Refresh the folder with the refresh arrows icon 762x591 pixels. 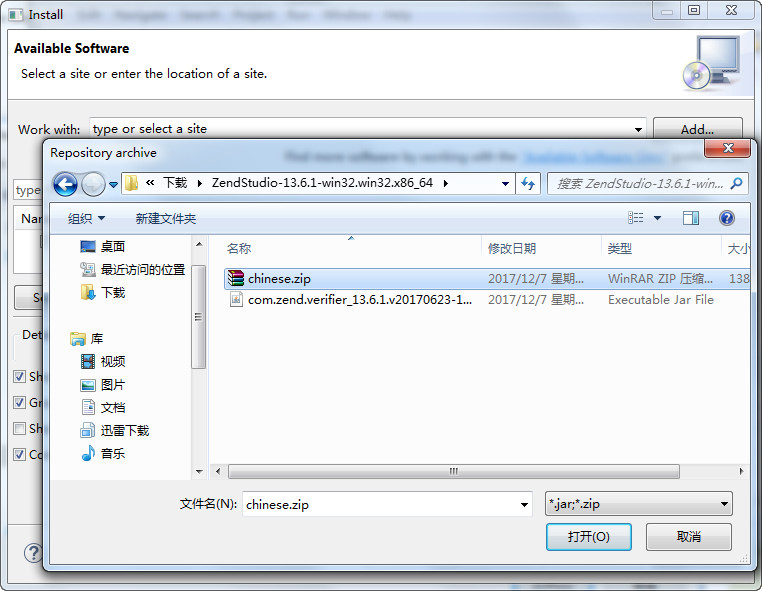[x=528, y=183]
